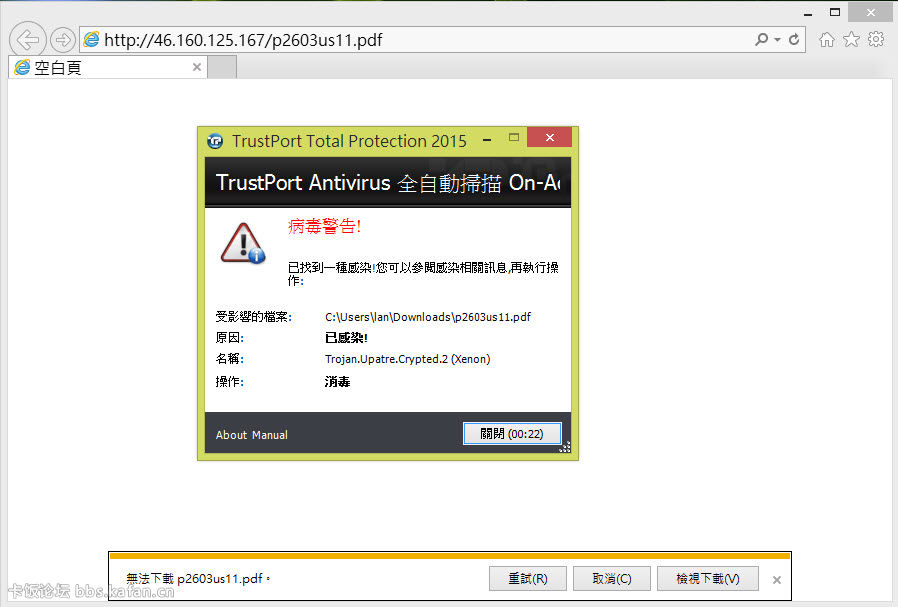Click the 重試(R) retry download button
This screenshot has height=607, width=898.
528,579
